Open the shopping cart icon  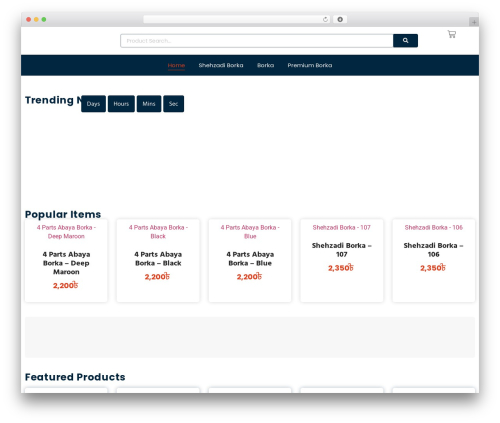click(x=452, y=34)
